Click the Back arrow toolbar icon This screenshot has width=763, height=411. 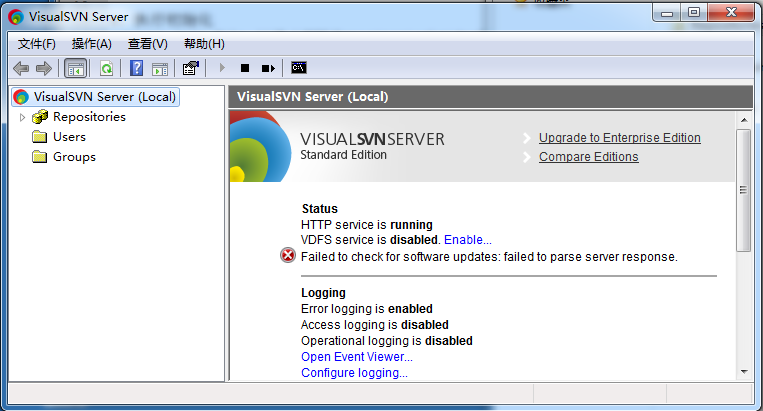click(21, 68)
